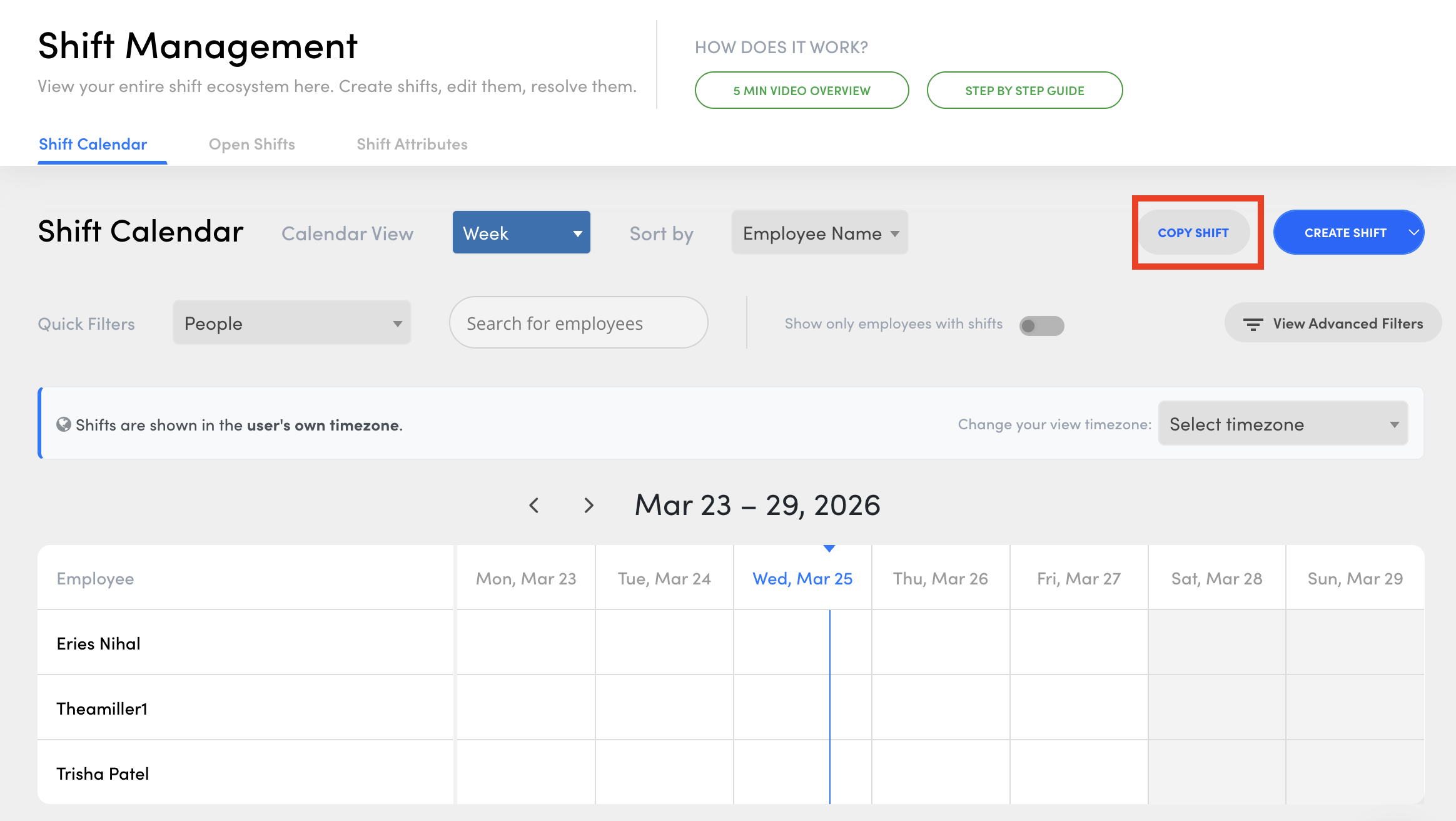Click the Create Shift button
The width and height of the screenshot is (1456, 821).
click(x=1345, y=233)
